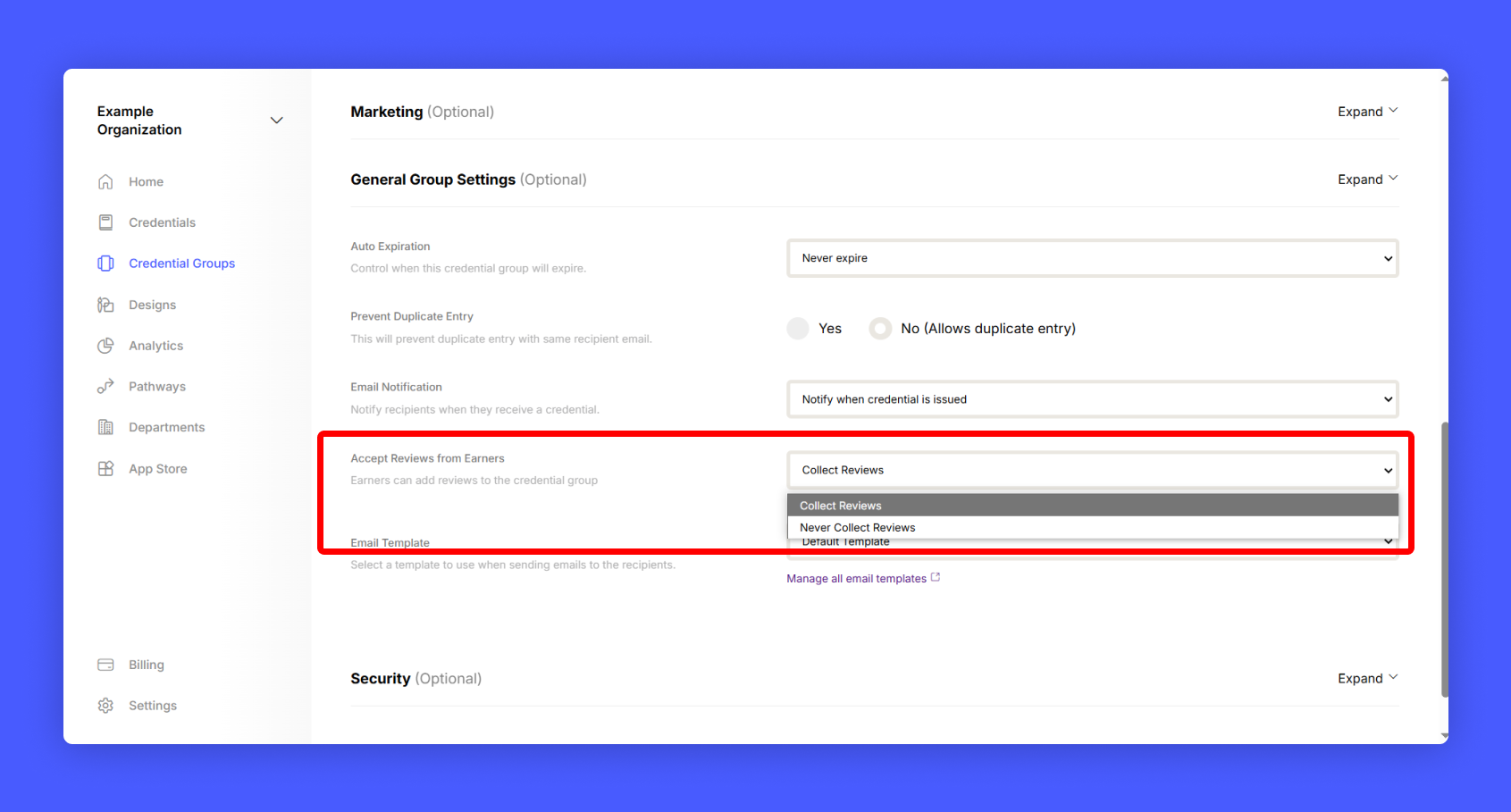Click the vertical page scrollbar
The image size is (1511, 812).
(x=1444, y=558)
